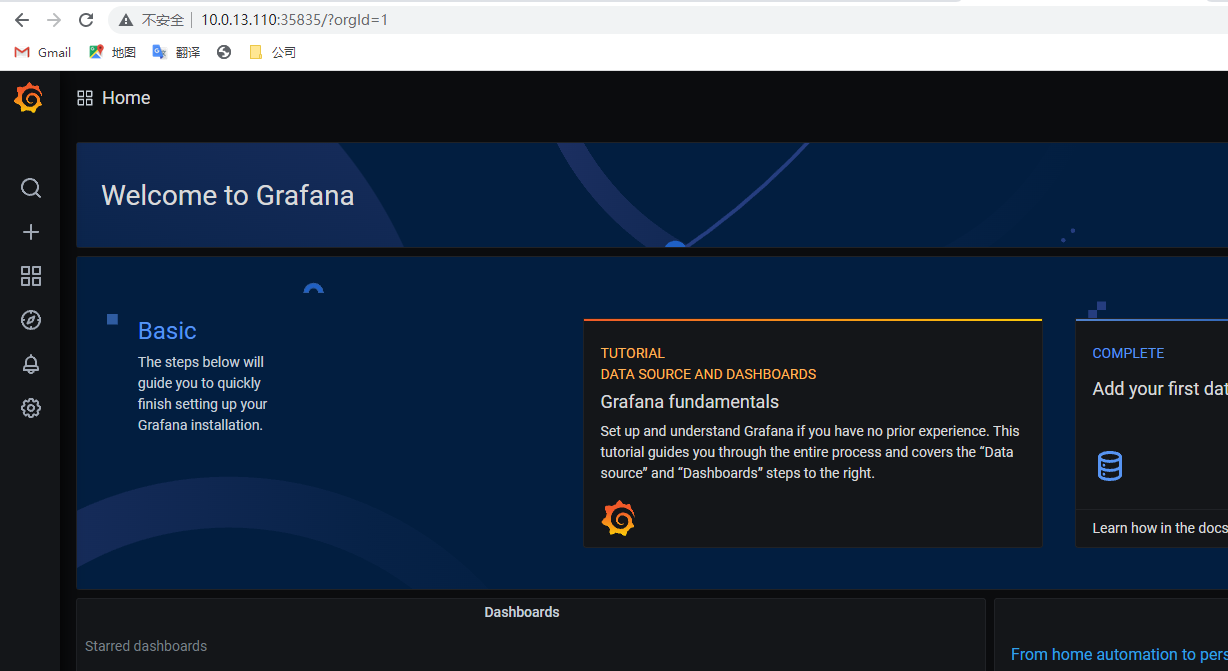The image size is (1228, 671).
Task: Open the Gmail bookmark
Action: coord(43,52)
